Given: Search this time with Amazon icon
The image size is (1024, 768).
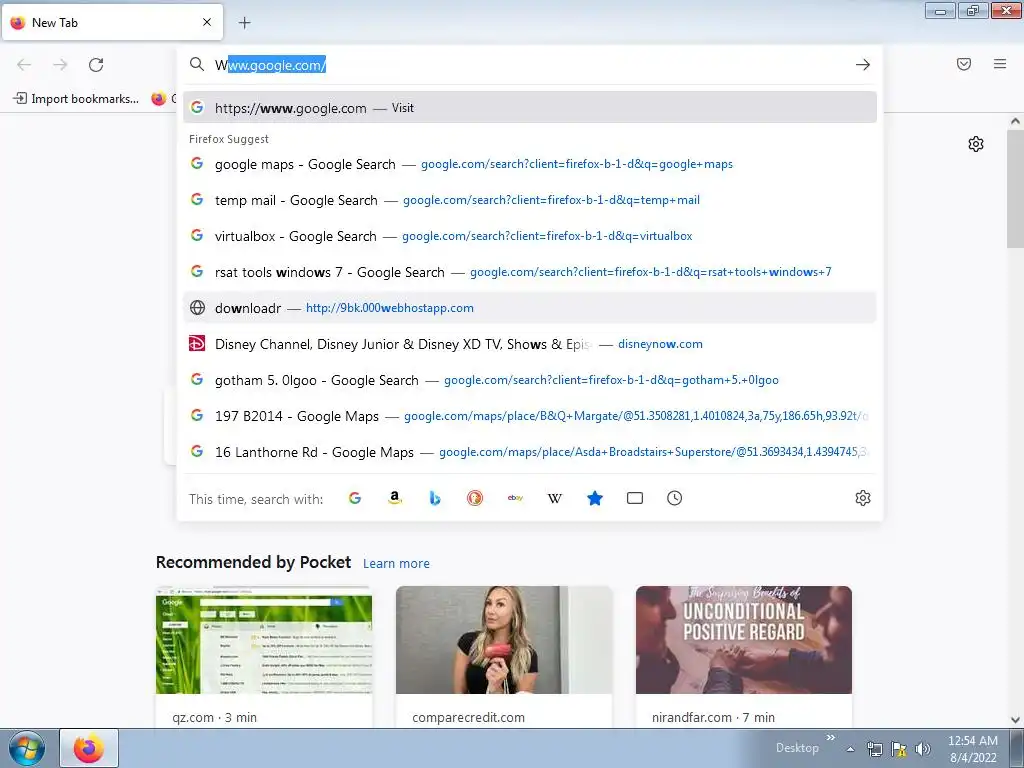Looking at the screenshot, I should click(x=394, y=498).
